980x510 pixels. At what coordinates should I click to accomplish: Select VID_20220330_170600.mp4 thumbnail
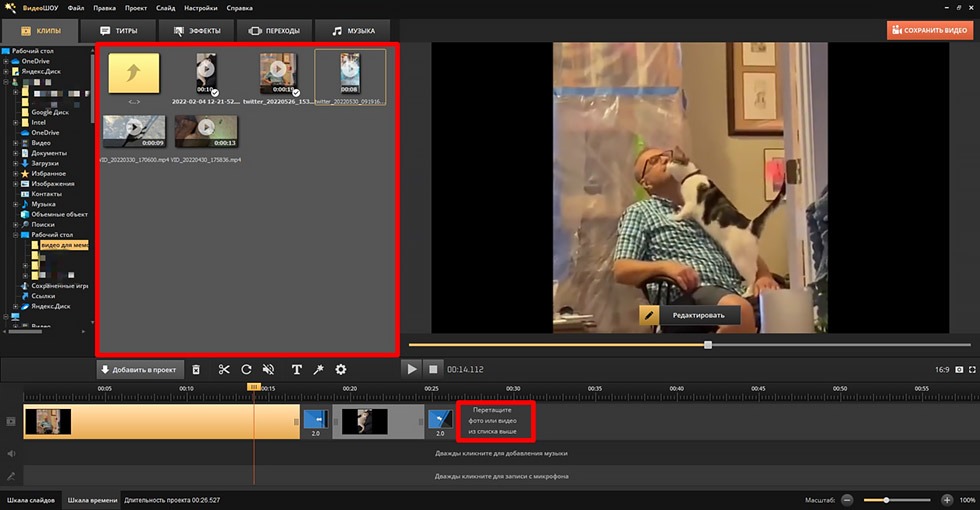coord(134,131)
